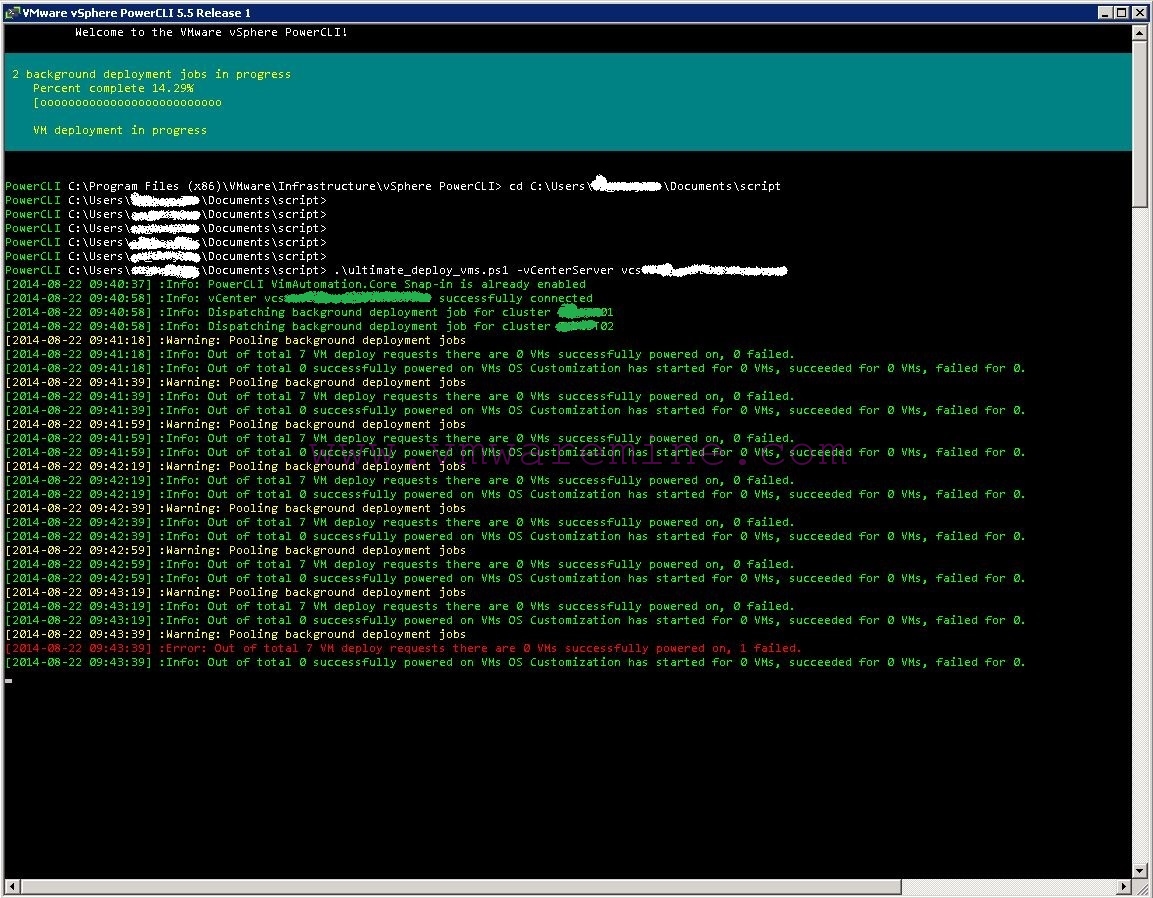The width and height of the screenshot is (1153, 898).
Task: Minimize the PowerCLI window
Action: point(1105,13)
